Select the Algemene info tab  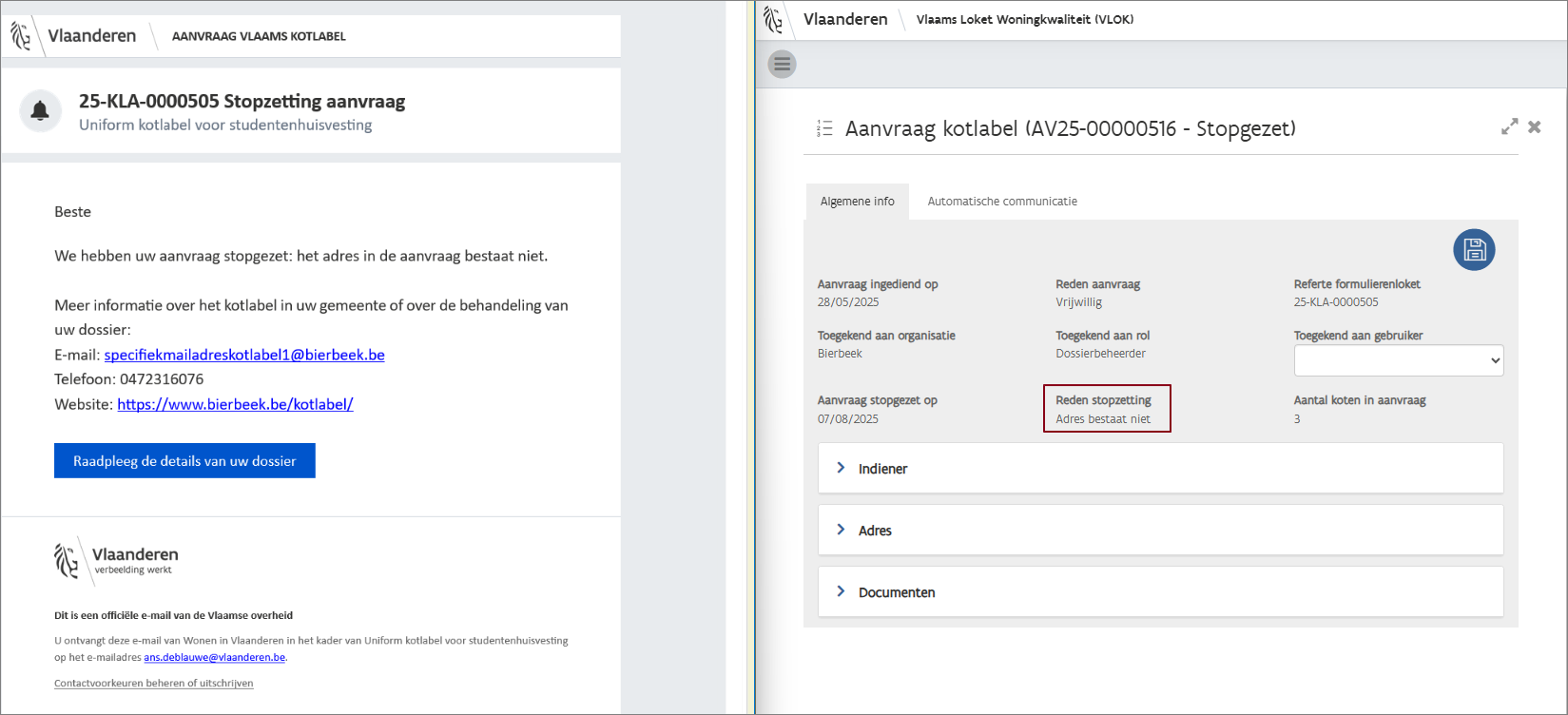coord(857,202)
